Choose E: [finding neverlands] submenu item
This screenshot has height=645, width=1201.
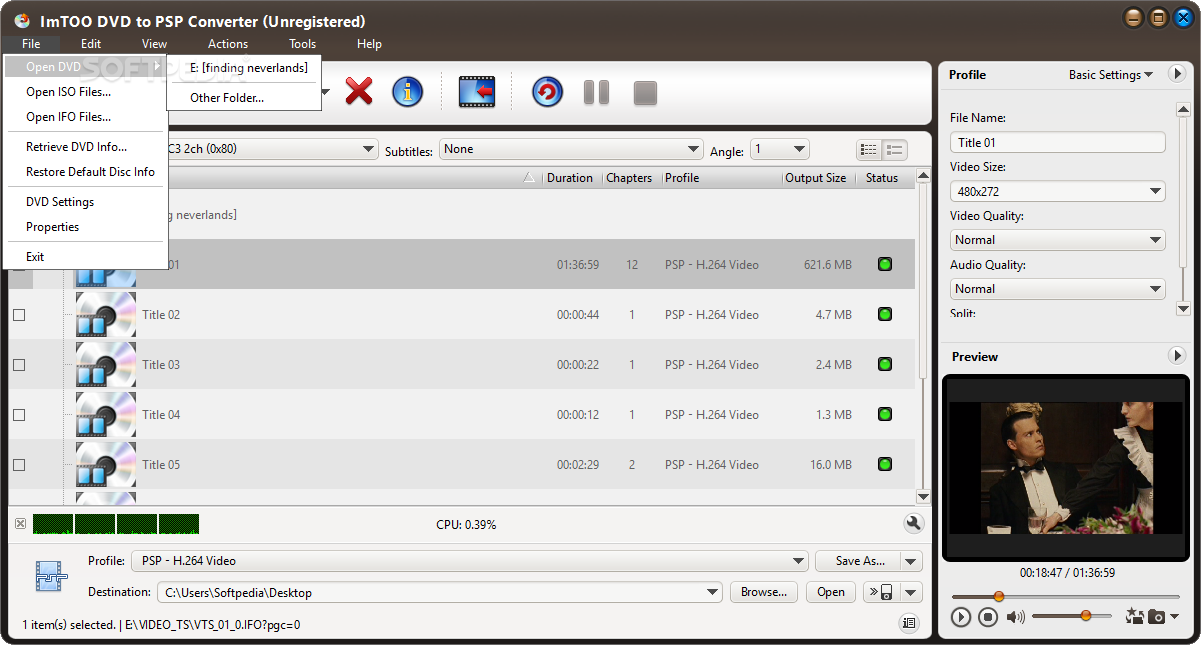tap(244, 68)
